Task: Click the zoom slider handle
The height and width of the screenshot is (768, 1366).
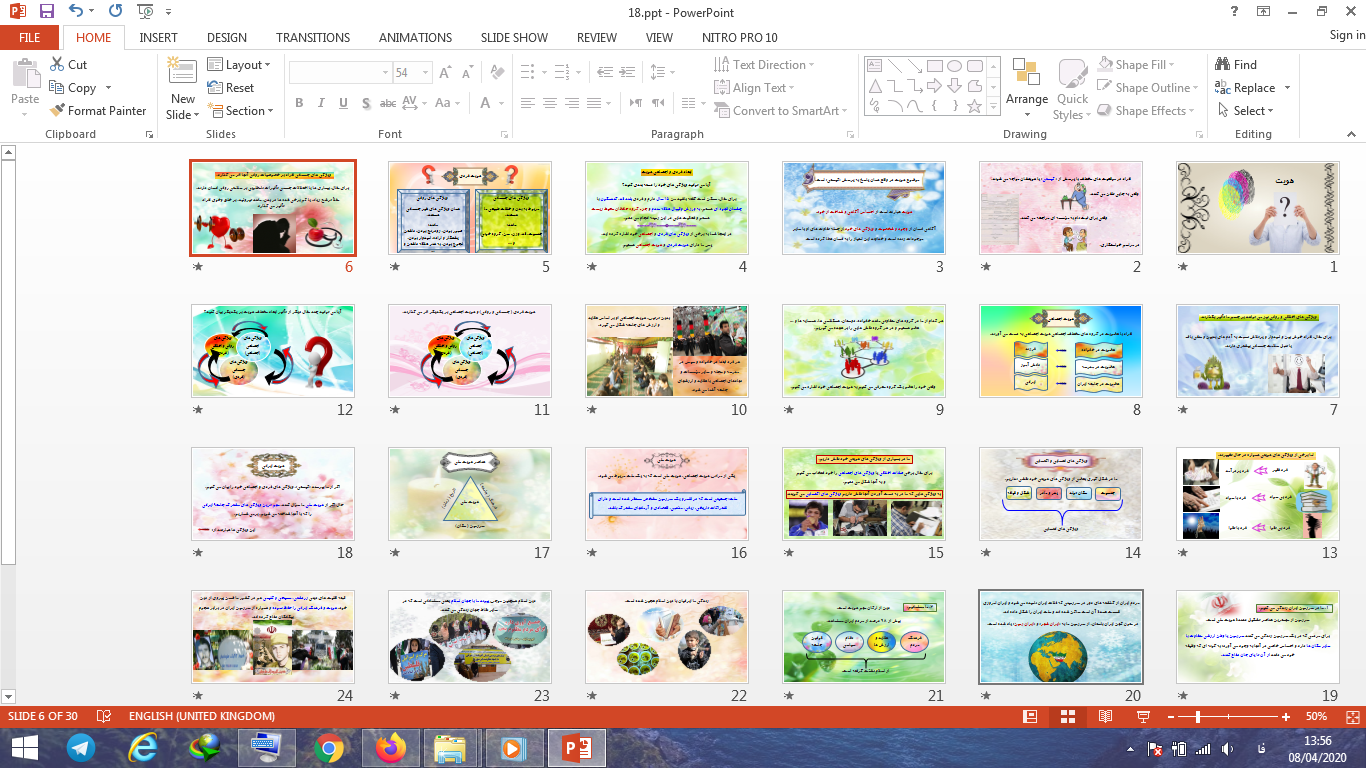Action: coord(1198,717)
